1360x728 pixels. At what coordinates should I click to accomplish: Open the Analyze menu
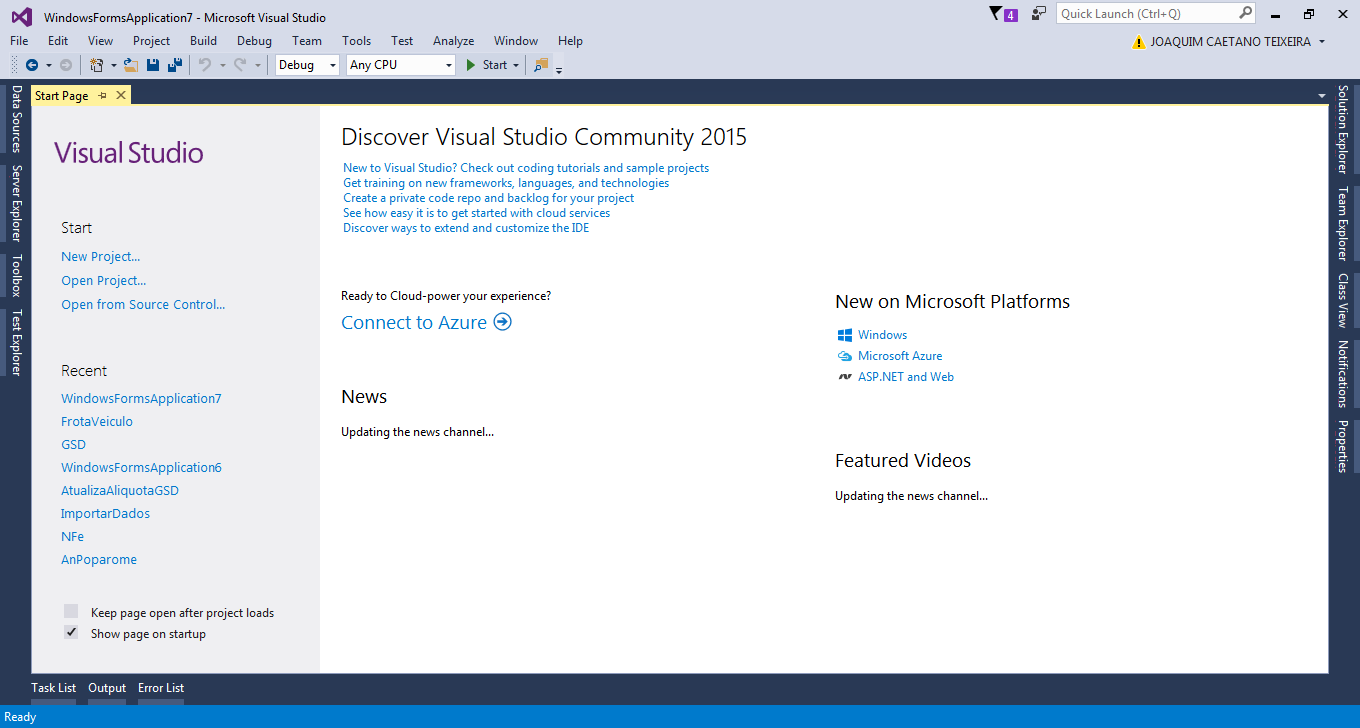(453, 41)
